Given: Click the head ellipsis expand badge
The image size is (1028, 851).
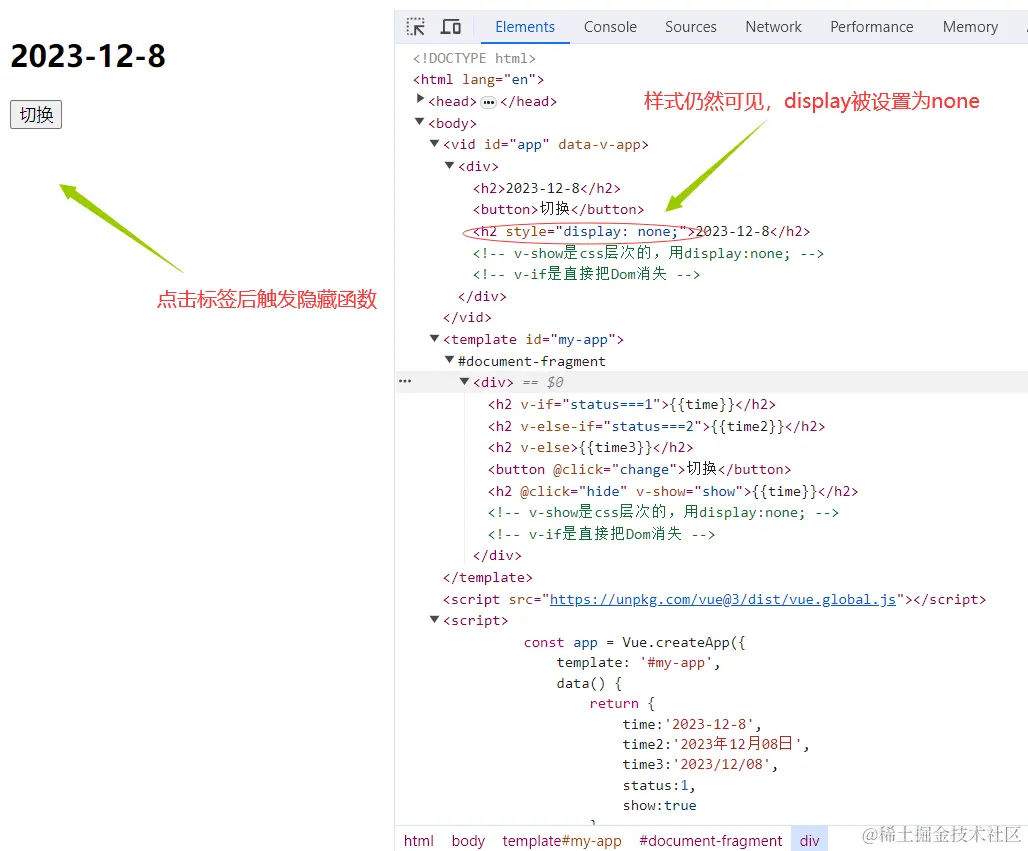Looking at the screenshot, I should pyautogui.click(x=488, y=102).
